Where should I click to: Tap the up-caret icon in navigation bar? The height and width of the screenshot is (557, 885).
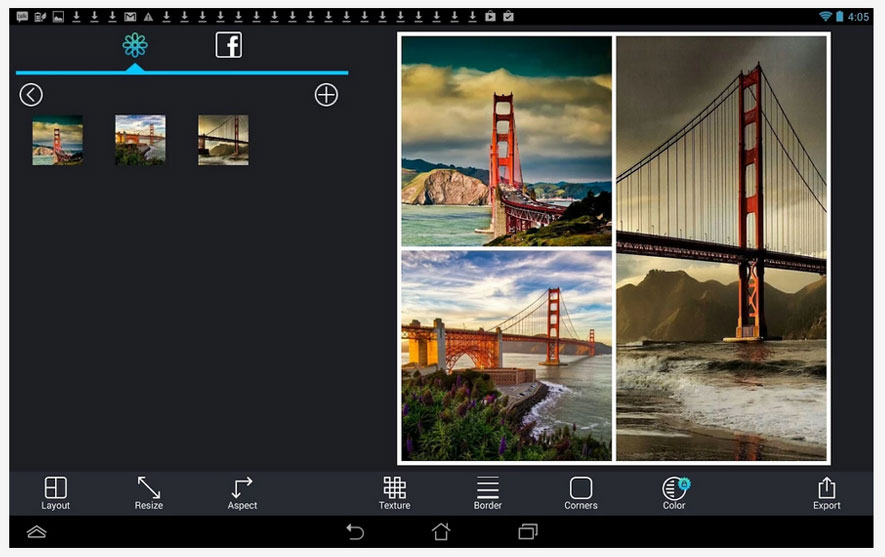[37, 532]
